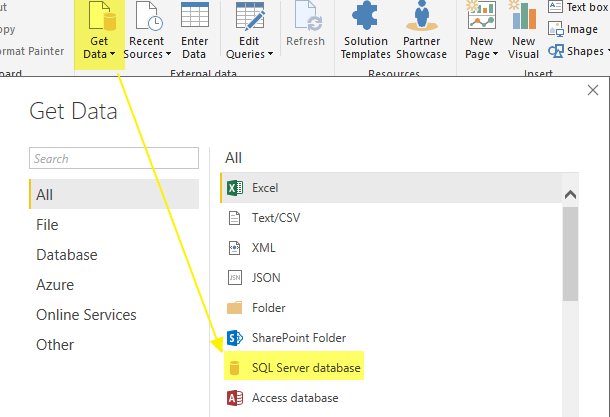Click the connector list scrollbar thumb
The image size is (610, 417).
point(570,254)
